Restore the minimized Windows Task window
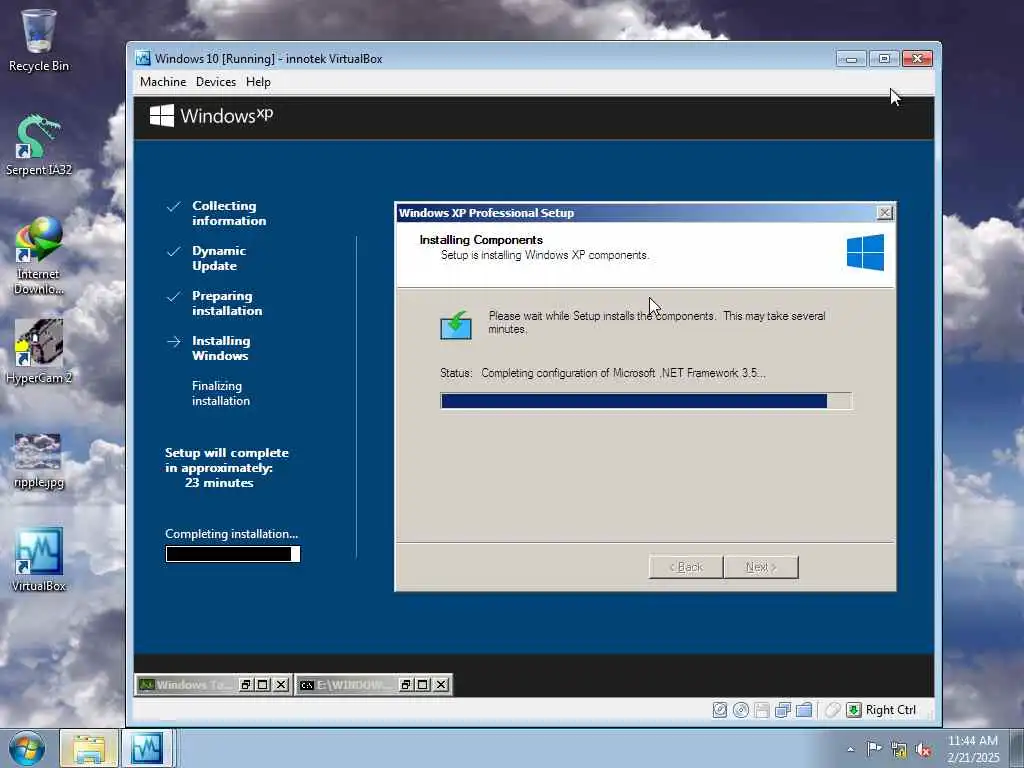Image resolution: width=1024 pixels, height=768 pixels. point(246,684)
